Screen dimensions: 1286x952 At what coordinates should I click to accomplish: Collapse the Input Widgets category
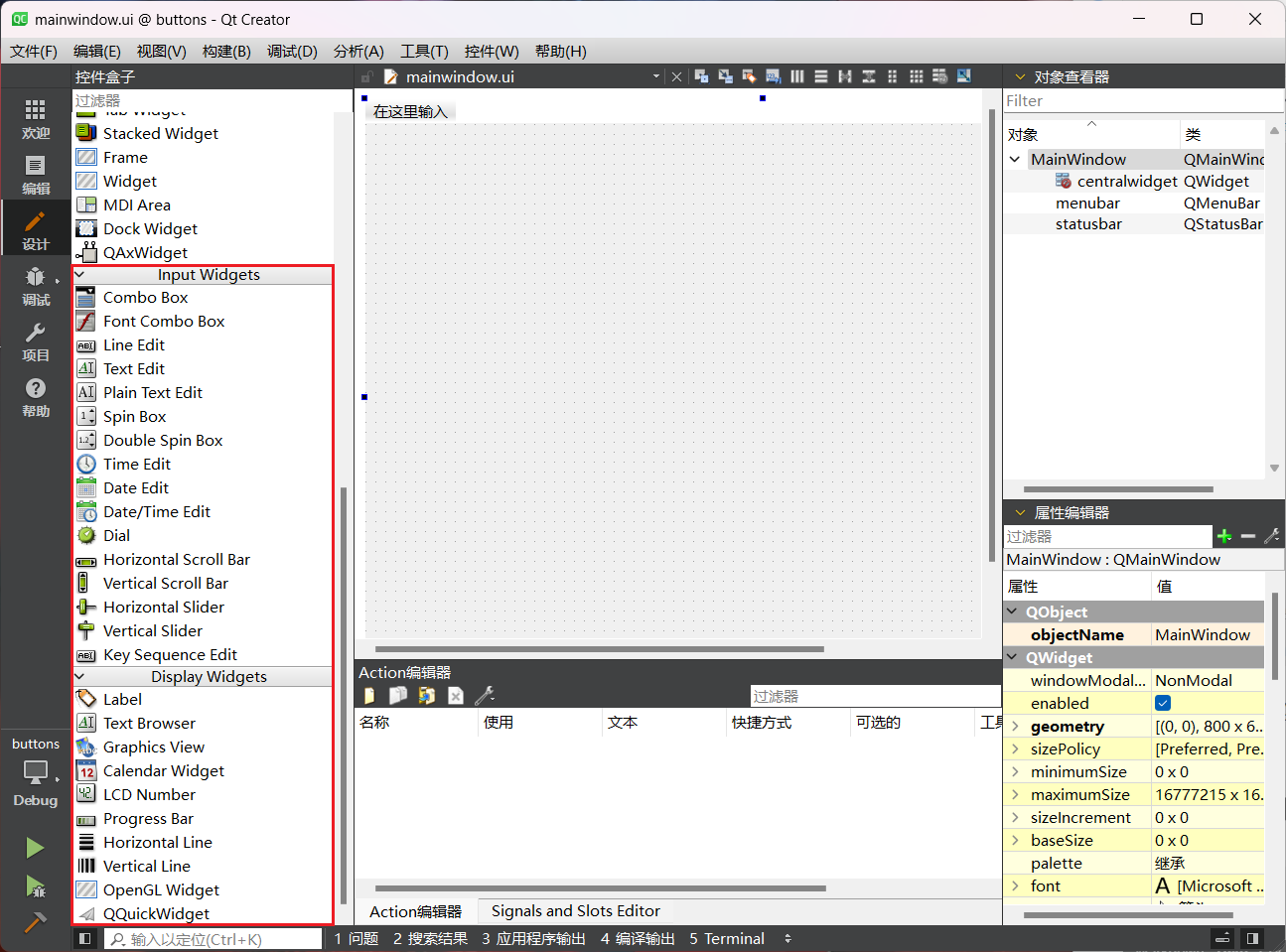80,275
